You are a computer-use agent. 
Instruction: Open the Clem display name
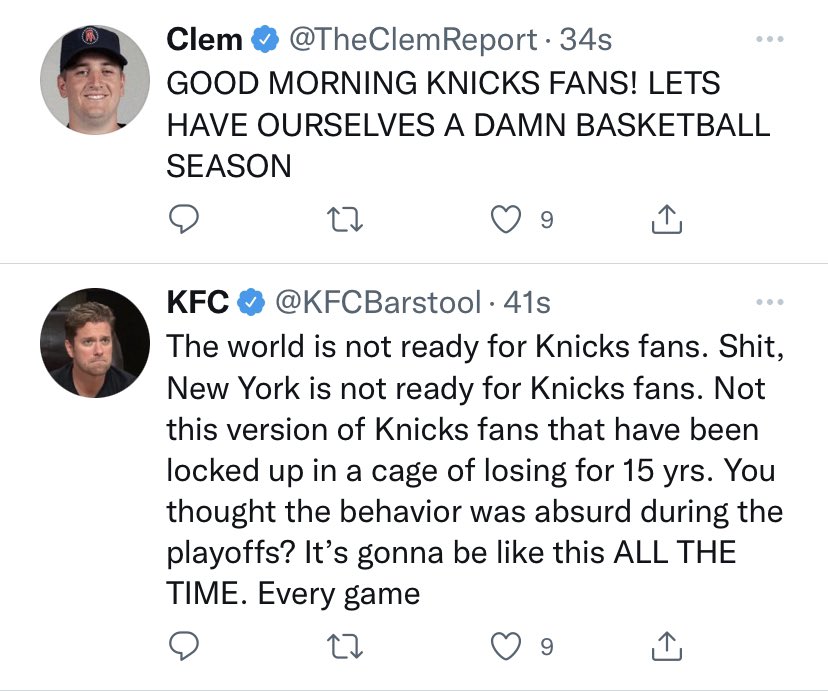point(204,40)
